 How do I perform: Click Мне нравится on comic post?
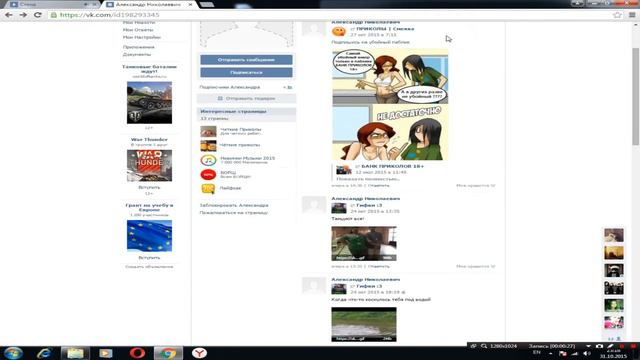point(476,185)
